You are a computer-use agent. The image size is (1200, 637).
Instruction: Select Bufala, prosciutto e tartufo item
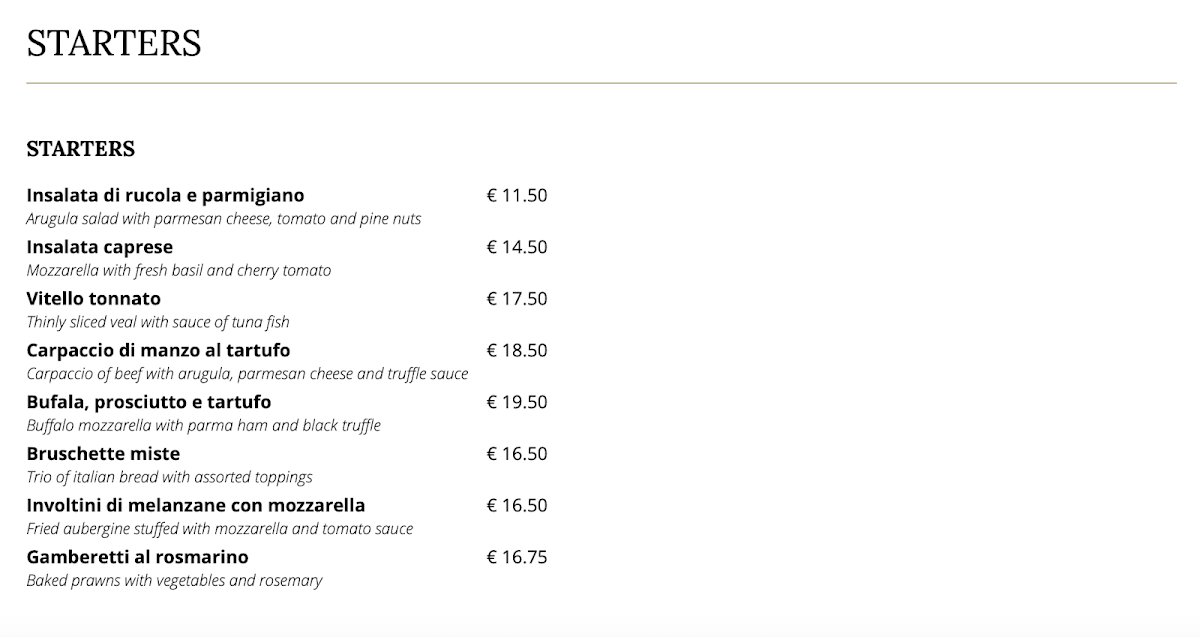(x=149, y=402)
